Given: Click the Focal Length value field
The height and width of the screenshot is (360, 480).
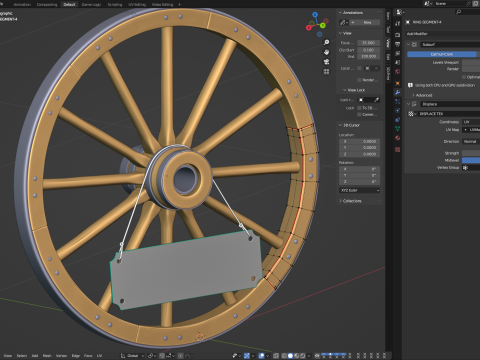Looking at the screenshot, I should (x=369, y=43).
